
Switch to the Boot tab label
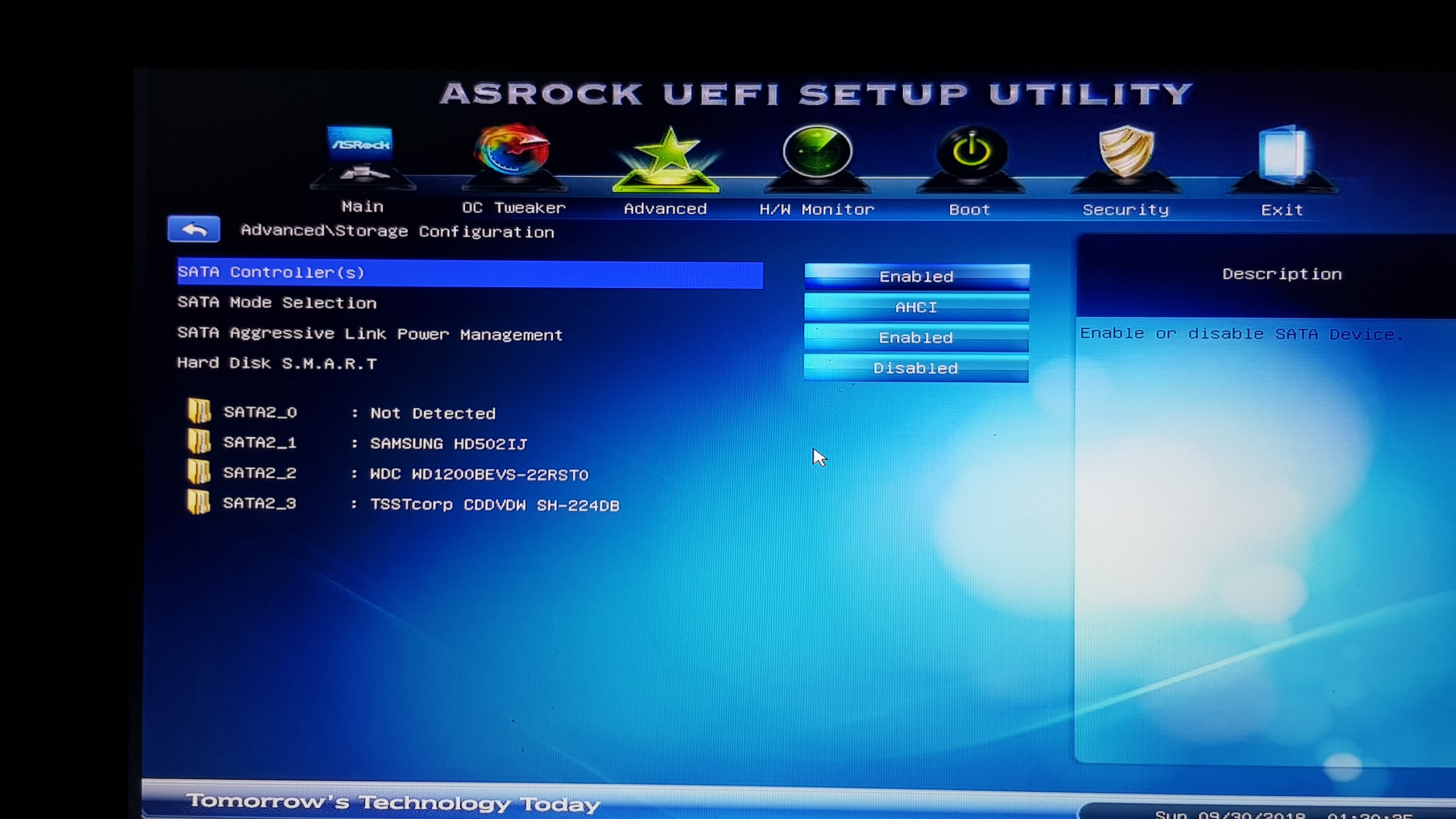tap(970, 210)
